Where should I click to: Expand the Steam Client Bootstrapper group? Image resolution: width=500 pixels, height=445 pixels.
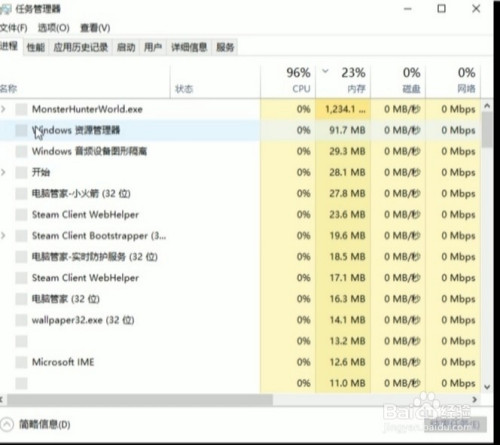point(3,236)
